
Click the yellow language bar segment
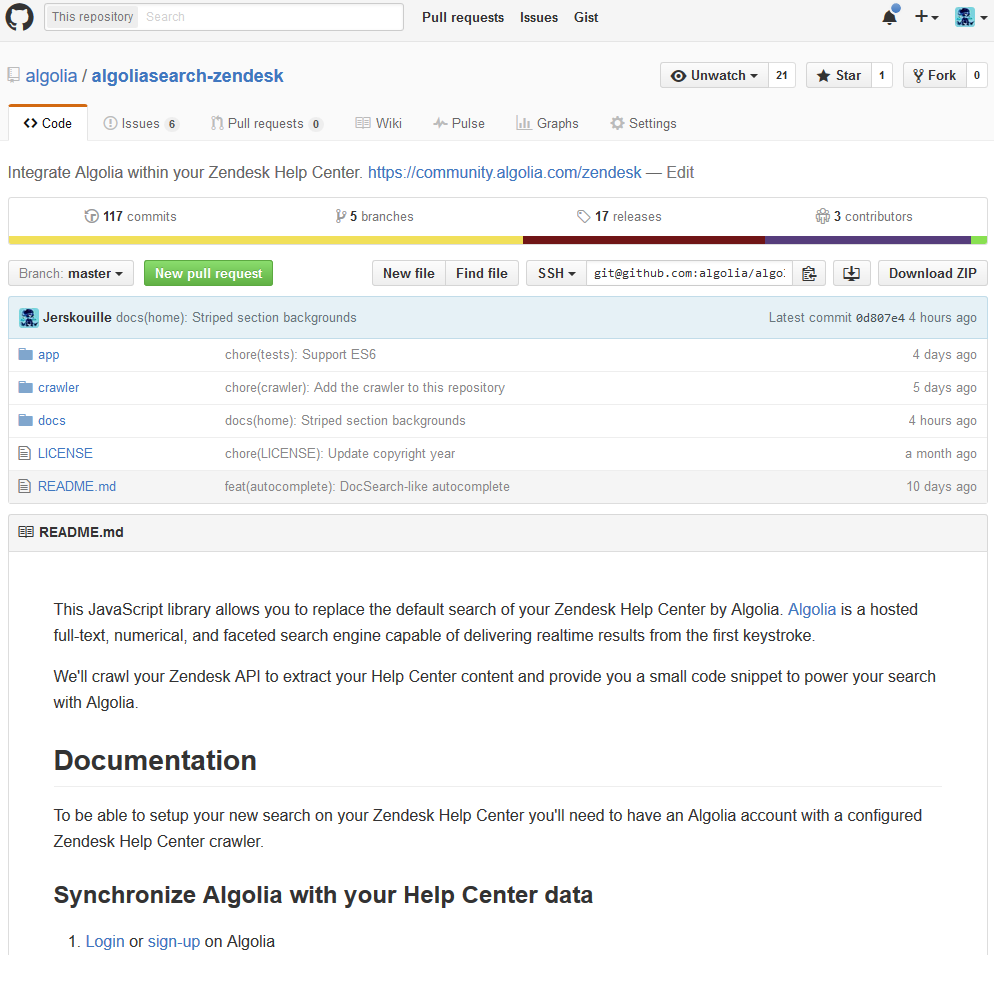click(266, 240)
